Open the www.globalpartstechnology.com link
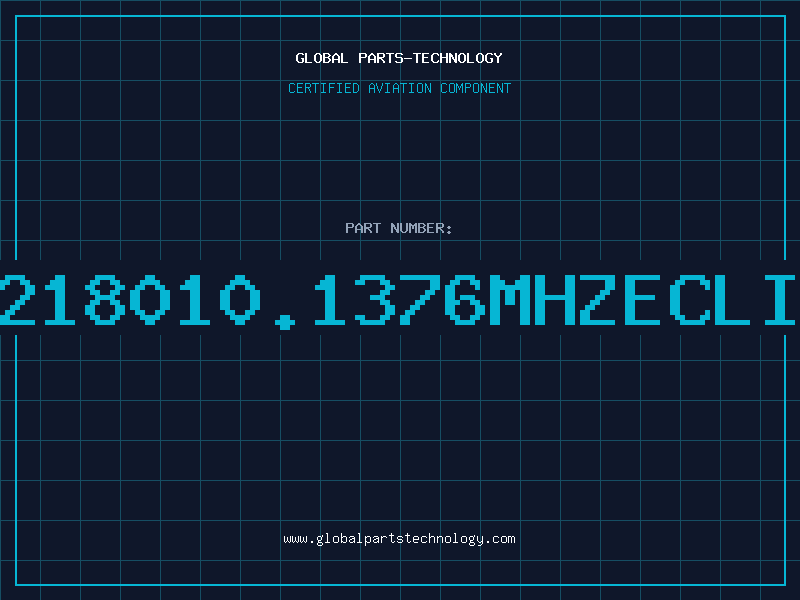This screenshot has width=800, height=600. [x=399, y=539]
